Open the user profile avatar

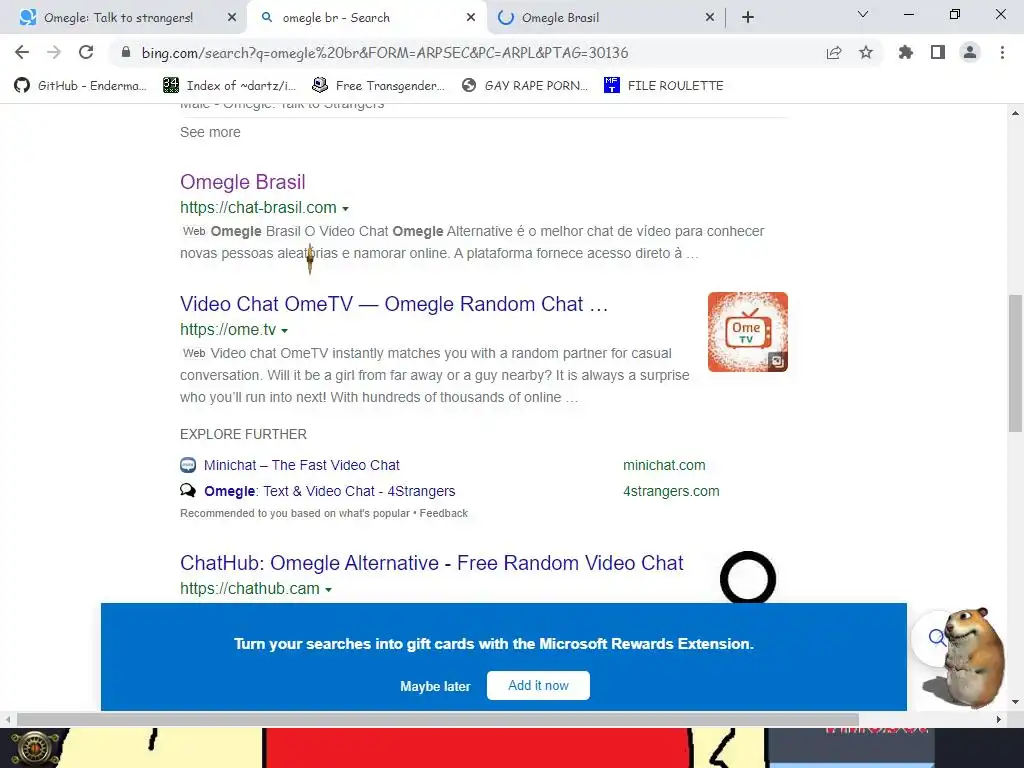970,52
